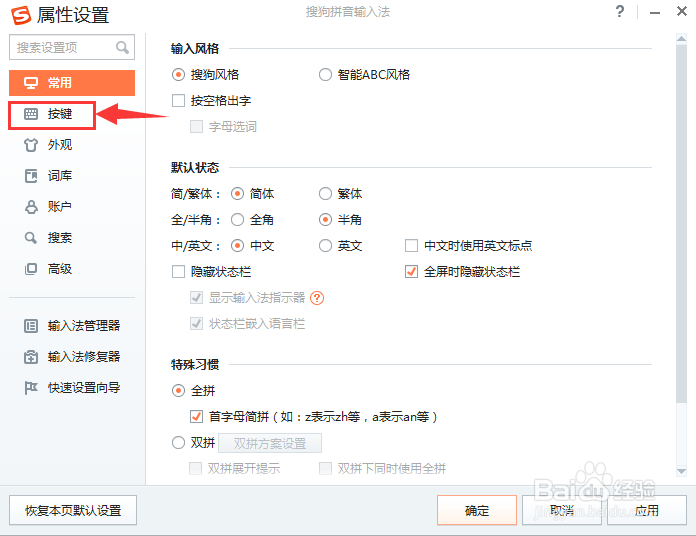Select 半角 radio option
The width and height of the screenshot is (696, 536).
(325, 220)
